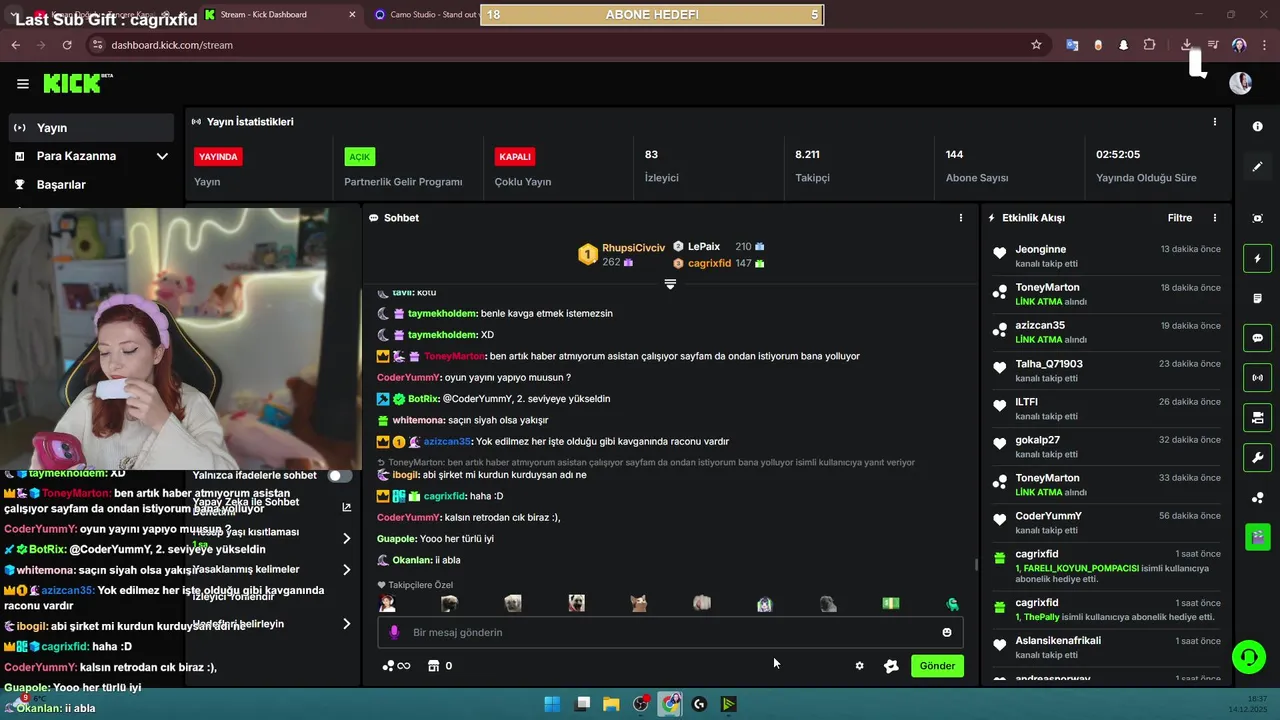Bookmark page with the star icon
1280x720 pixels.
click(x=1036, y=45)
